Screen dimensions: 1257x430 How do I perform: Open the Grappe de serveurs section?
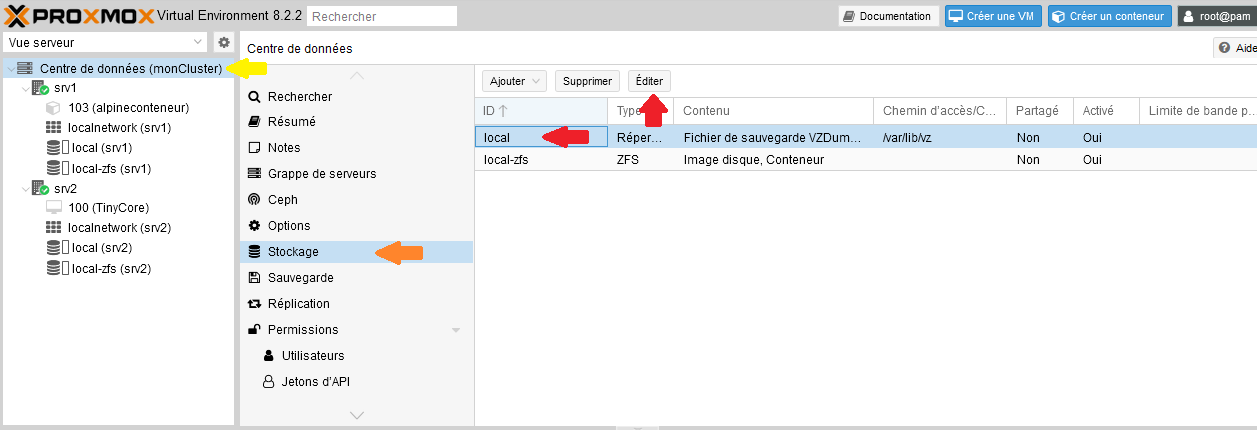[321, 174]
